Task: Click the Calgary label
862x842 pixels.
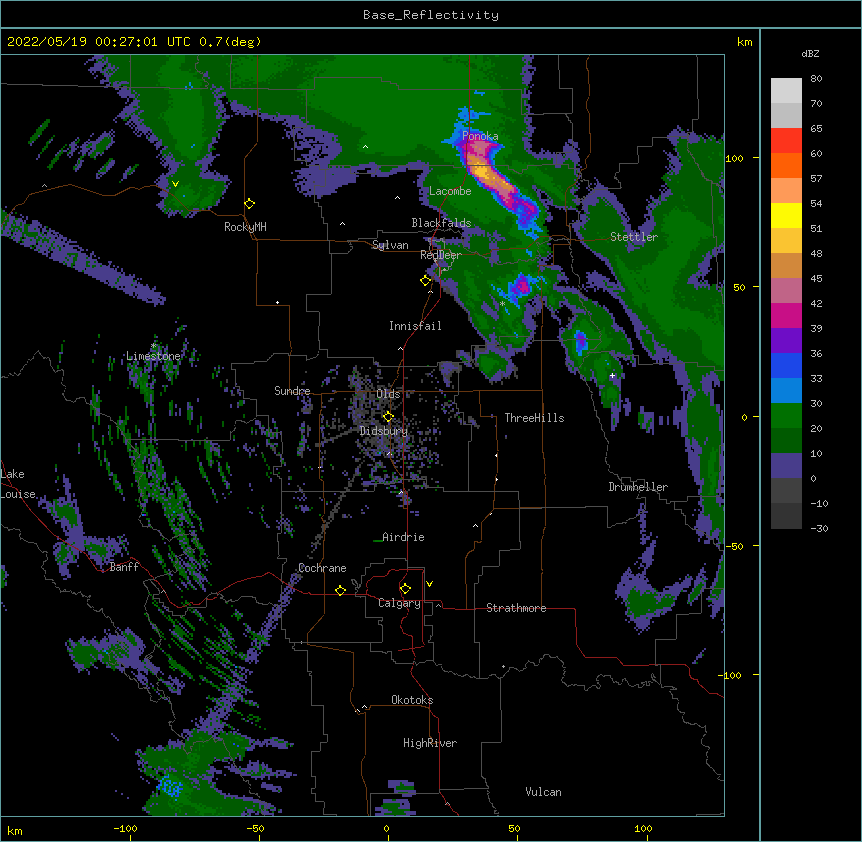Action: point(399,603)
